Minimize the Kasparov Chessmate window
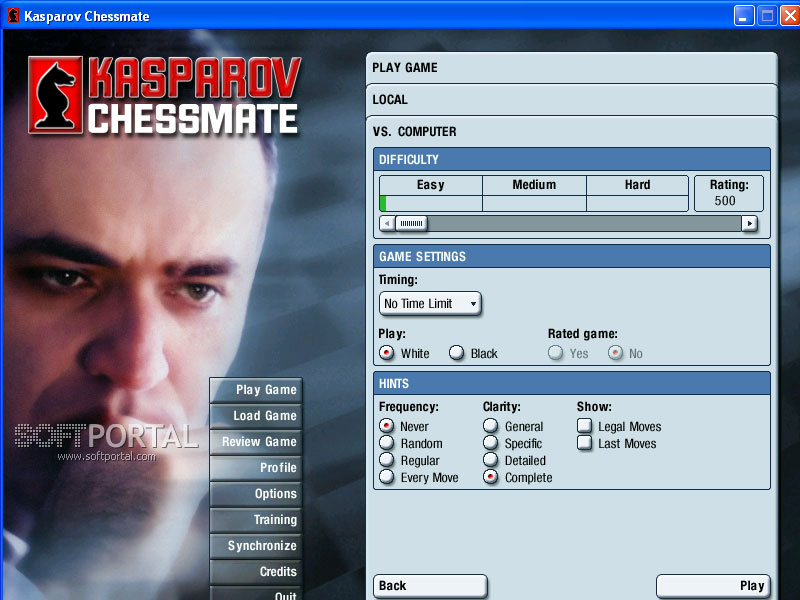Image resolution: width=800 pixels, height=600 pixels. coord(744,16)
